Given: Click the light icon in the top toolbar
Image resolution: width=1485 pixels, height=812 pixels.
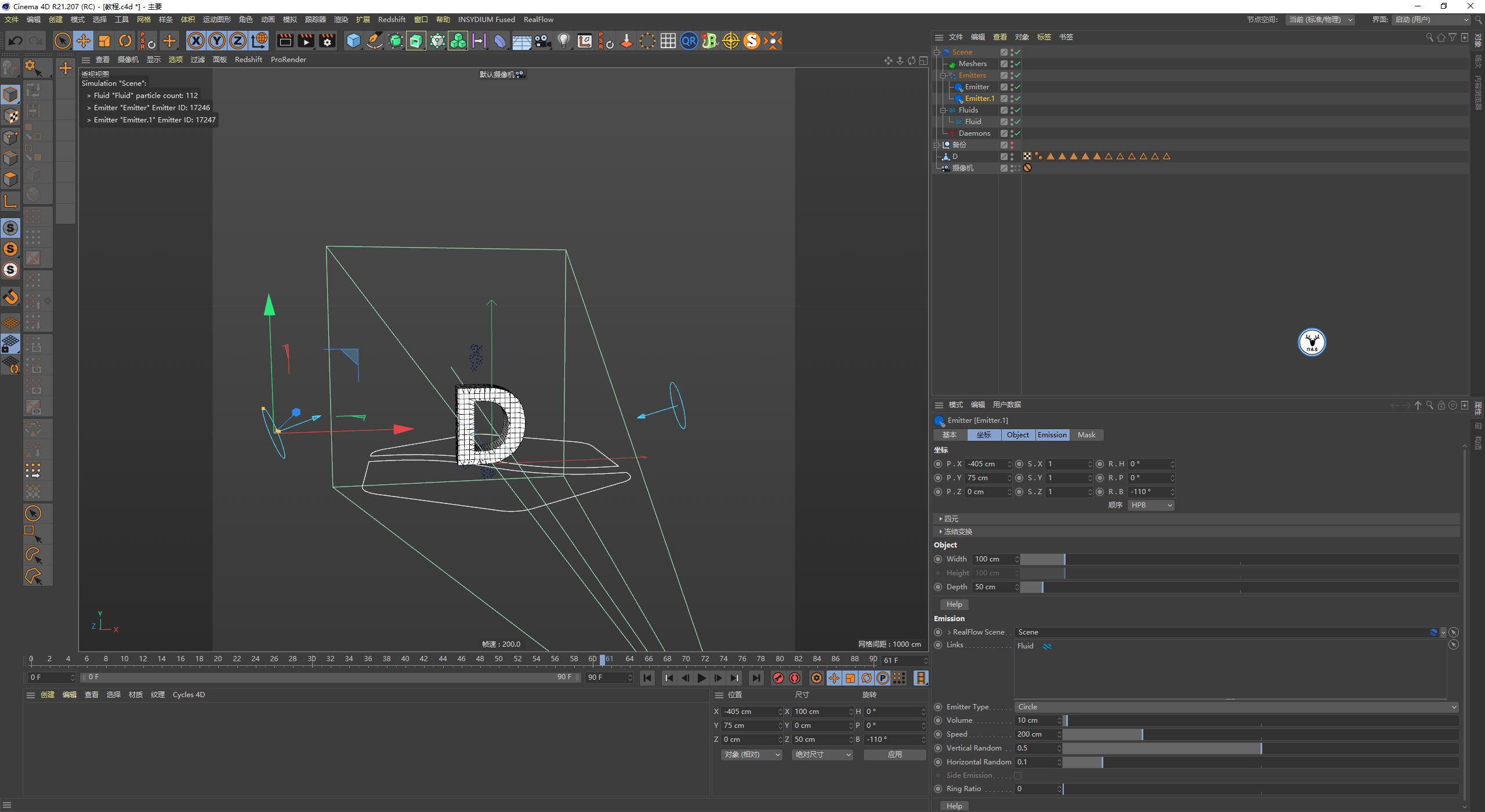Looking at the screenshot, I should pyautogui.click(x=563, y=41).
